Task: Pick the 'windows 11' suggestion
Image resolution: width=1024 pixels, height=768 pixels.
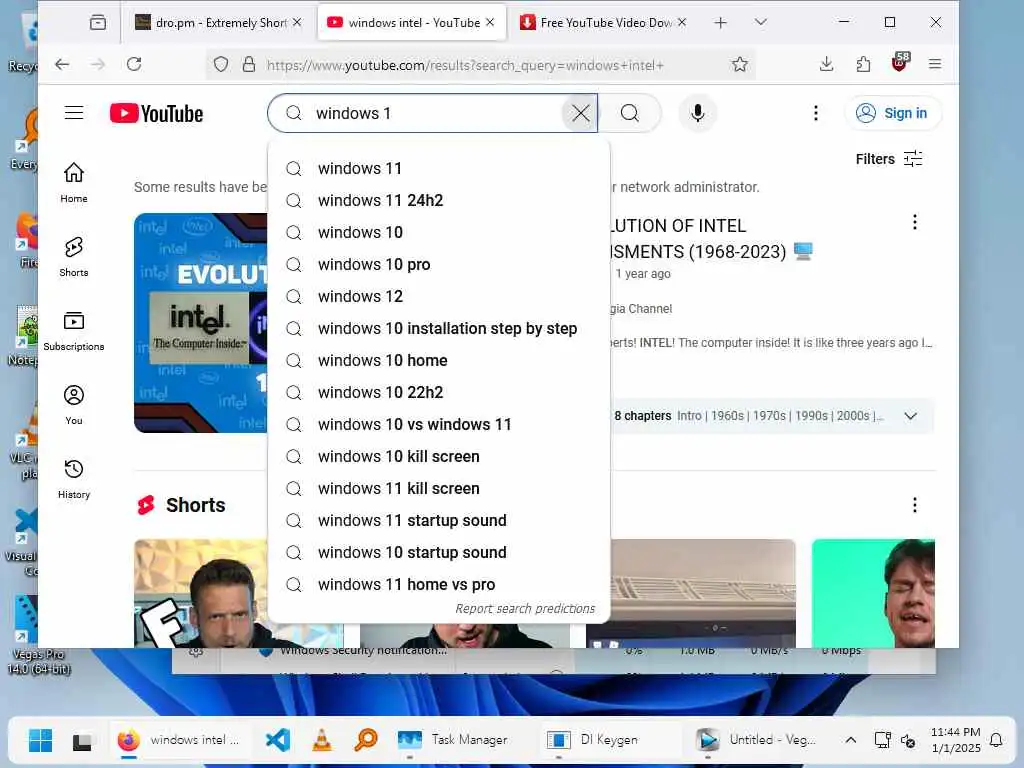Action: (x=439, y=168)
